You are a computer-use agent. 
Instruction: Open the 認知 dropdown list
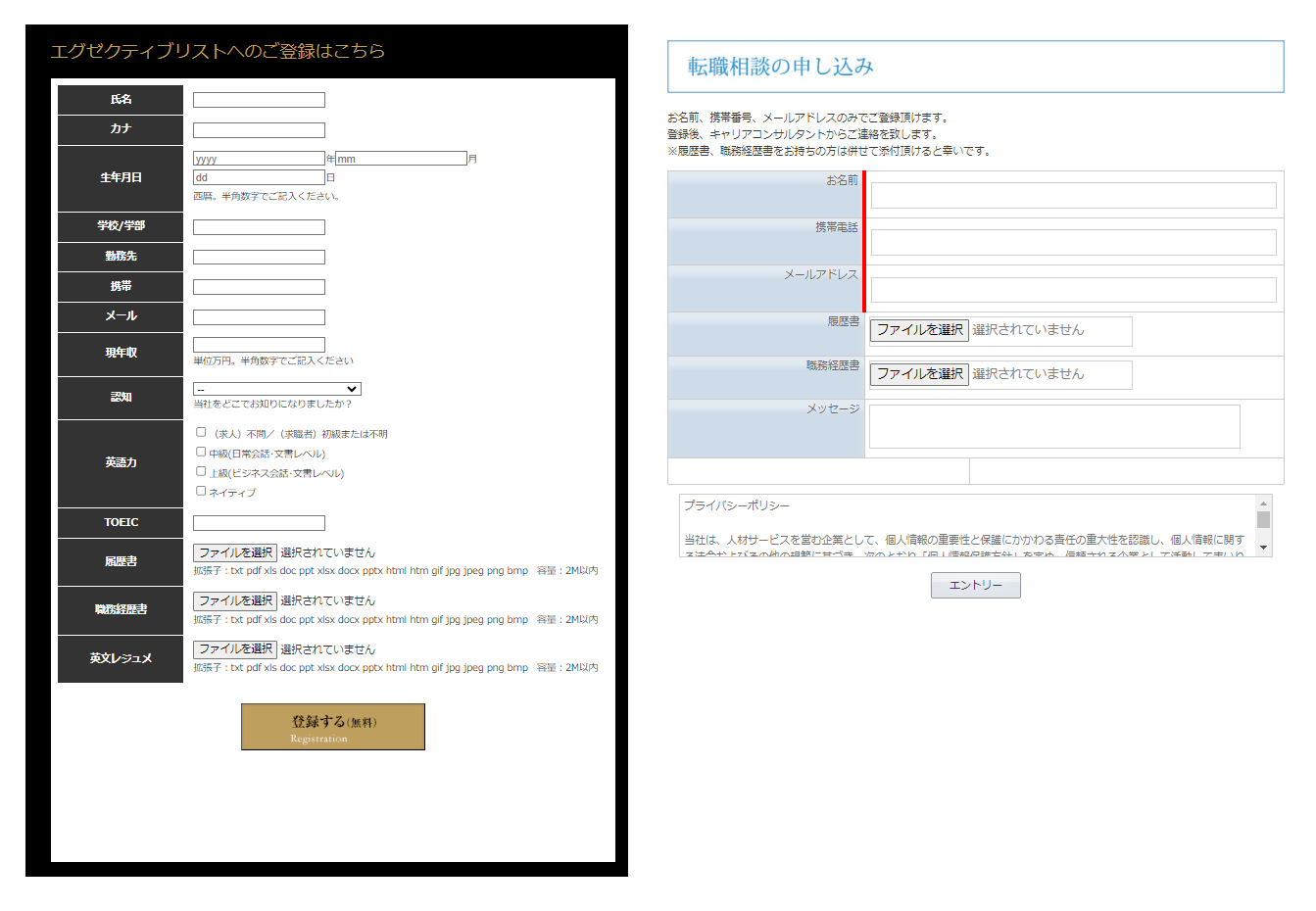(277, 389)
